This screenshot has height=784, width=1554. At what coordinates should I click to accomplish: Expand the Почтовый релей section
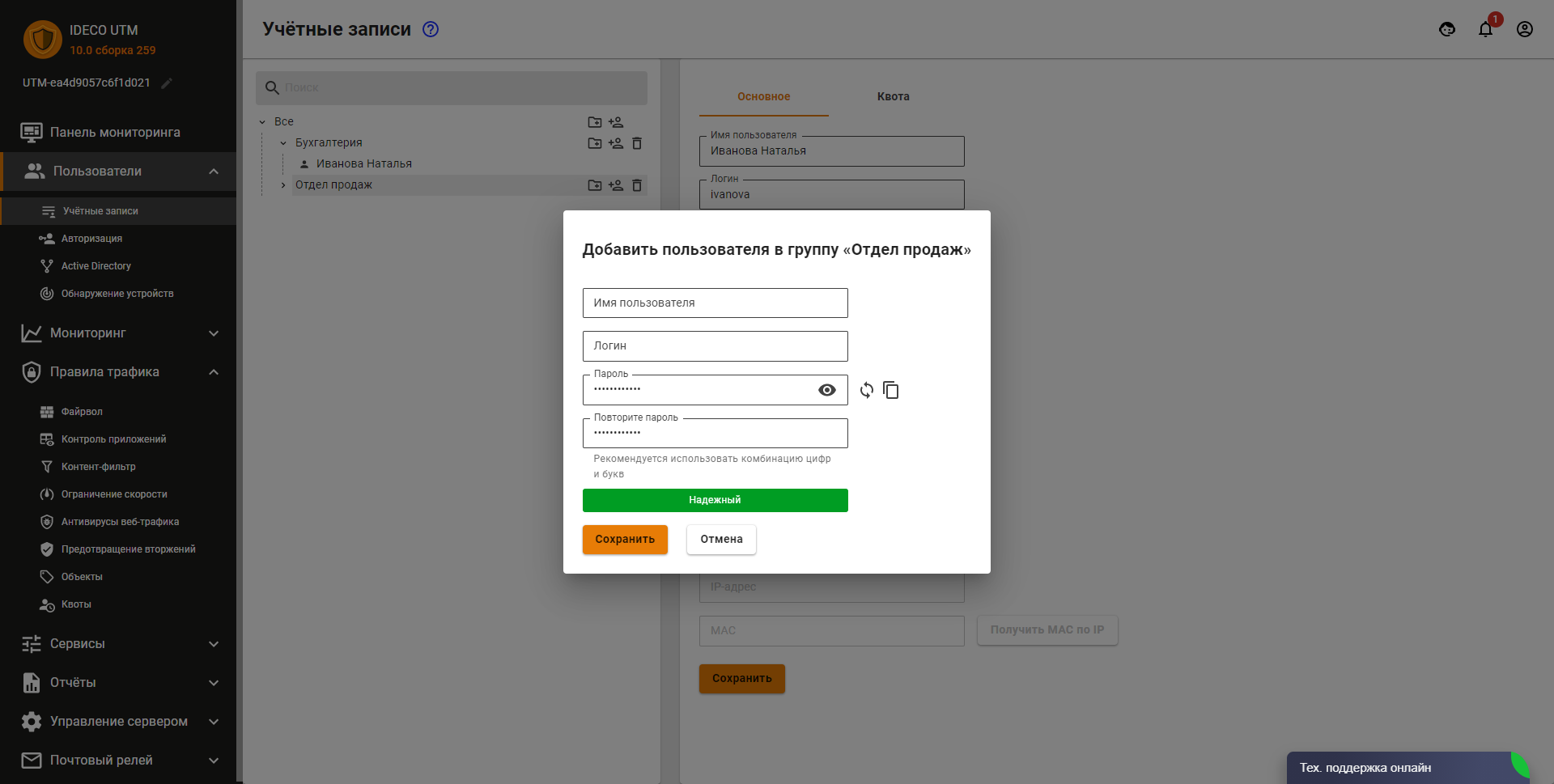pos(118,761)
